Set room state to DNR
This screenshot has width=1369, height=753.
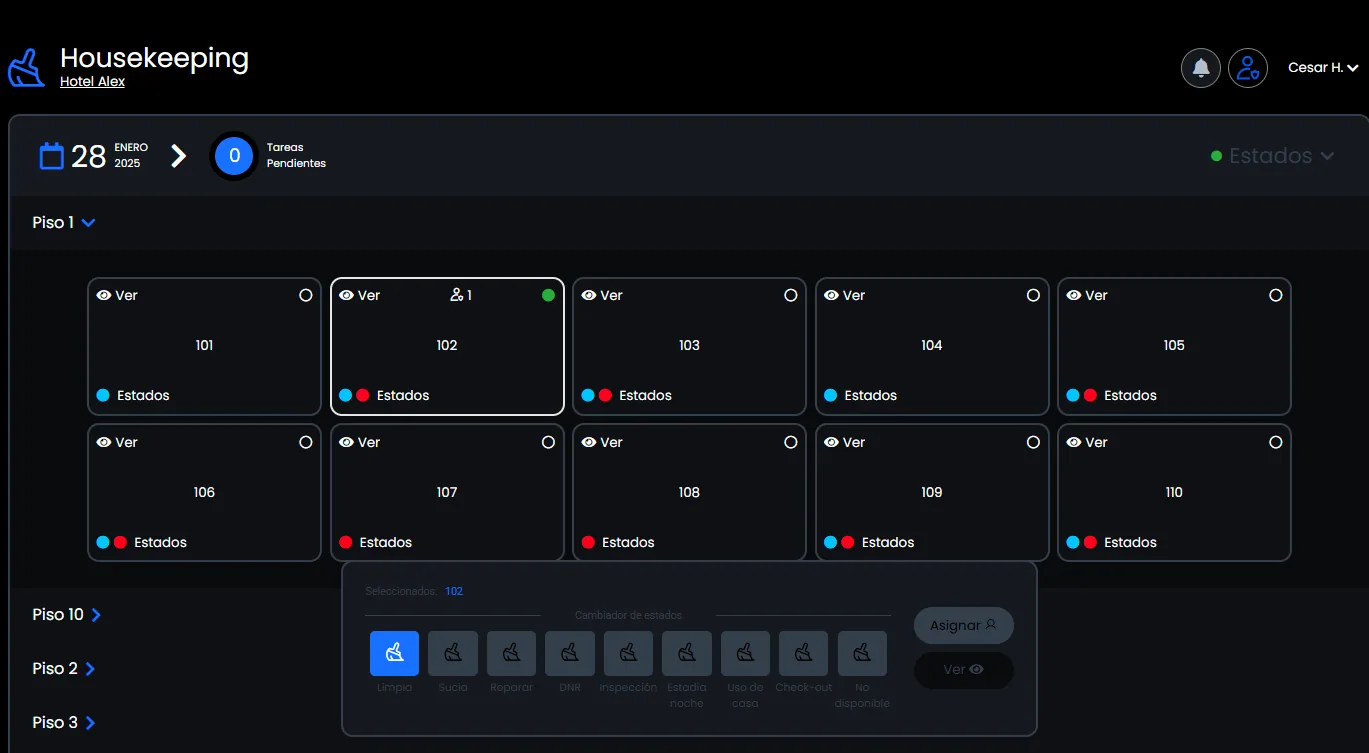tap(570, 653)
